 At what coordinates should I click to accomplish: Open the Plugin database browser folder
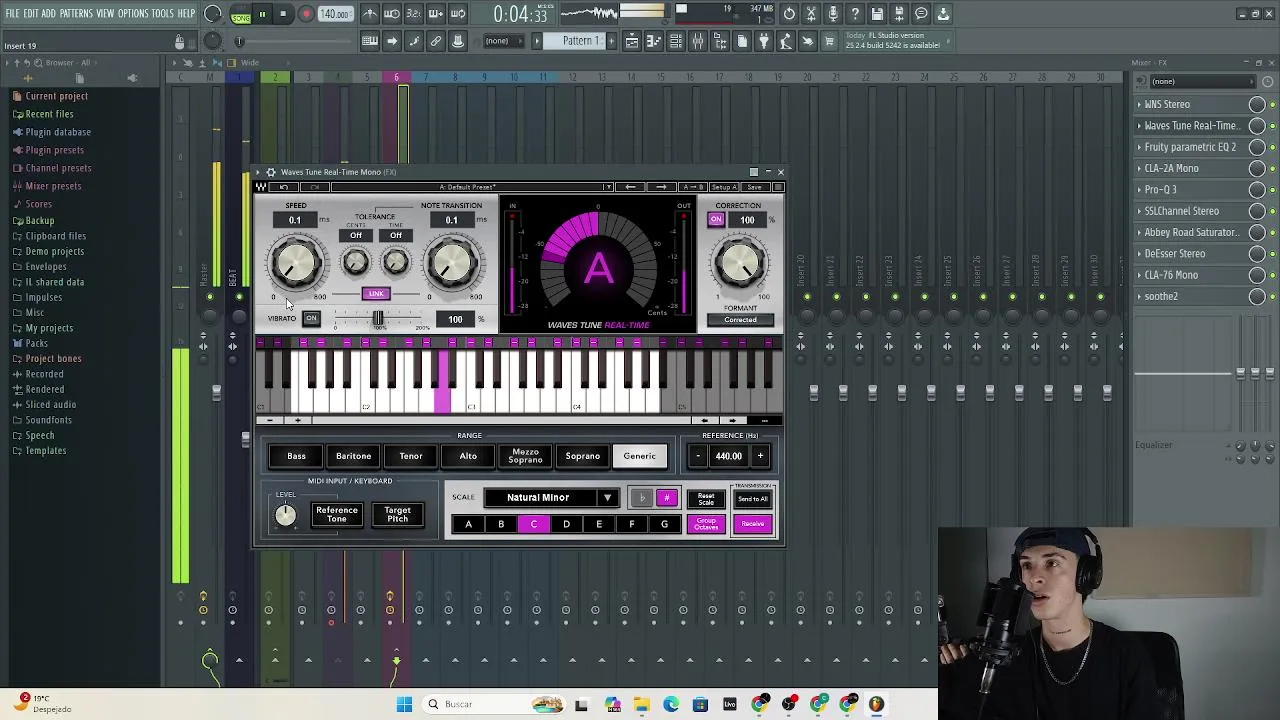pyautogui.click(x=58, y=132)
